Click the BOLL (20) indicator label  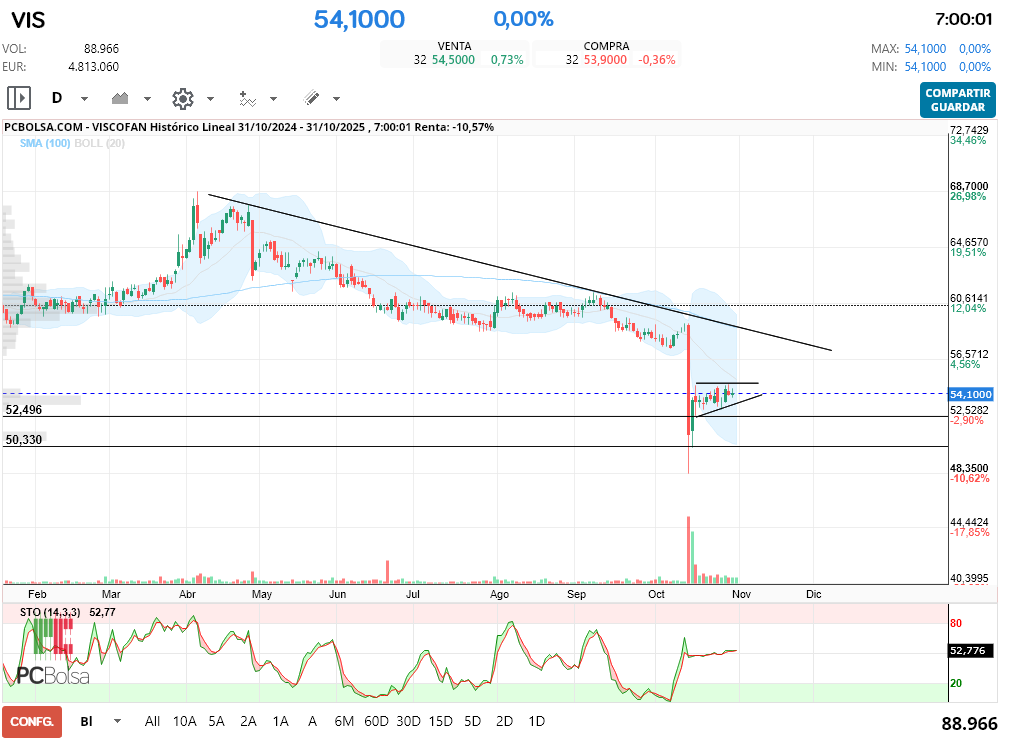pyautogui.click(x=99, y=143)
